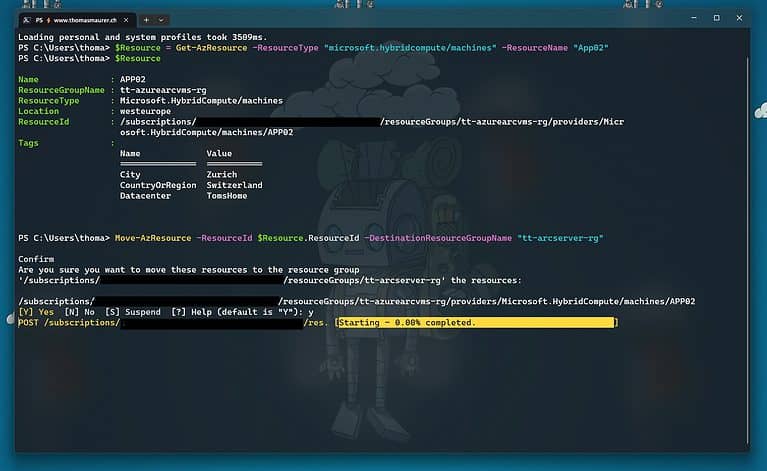Screen dimensions: 767x471
Task: Click the 'Zurich' tag value
Action: 222,175
